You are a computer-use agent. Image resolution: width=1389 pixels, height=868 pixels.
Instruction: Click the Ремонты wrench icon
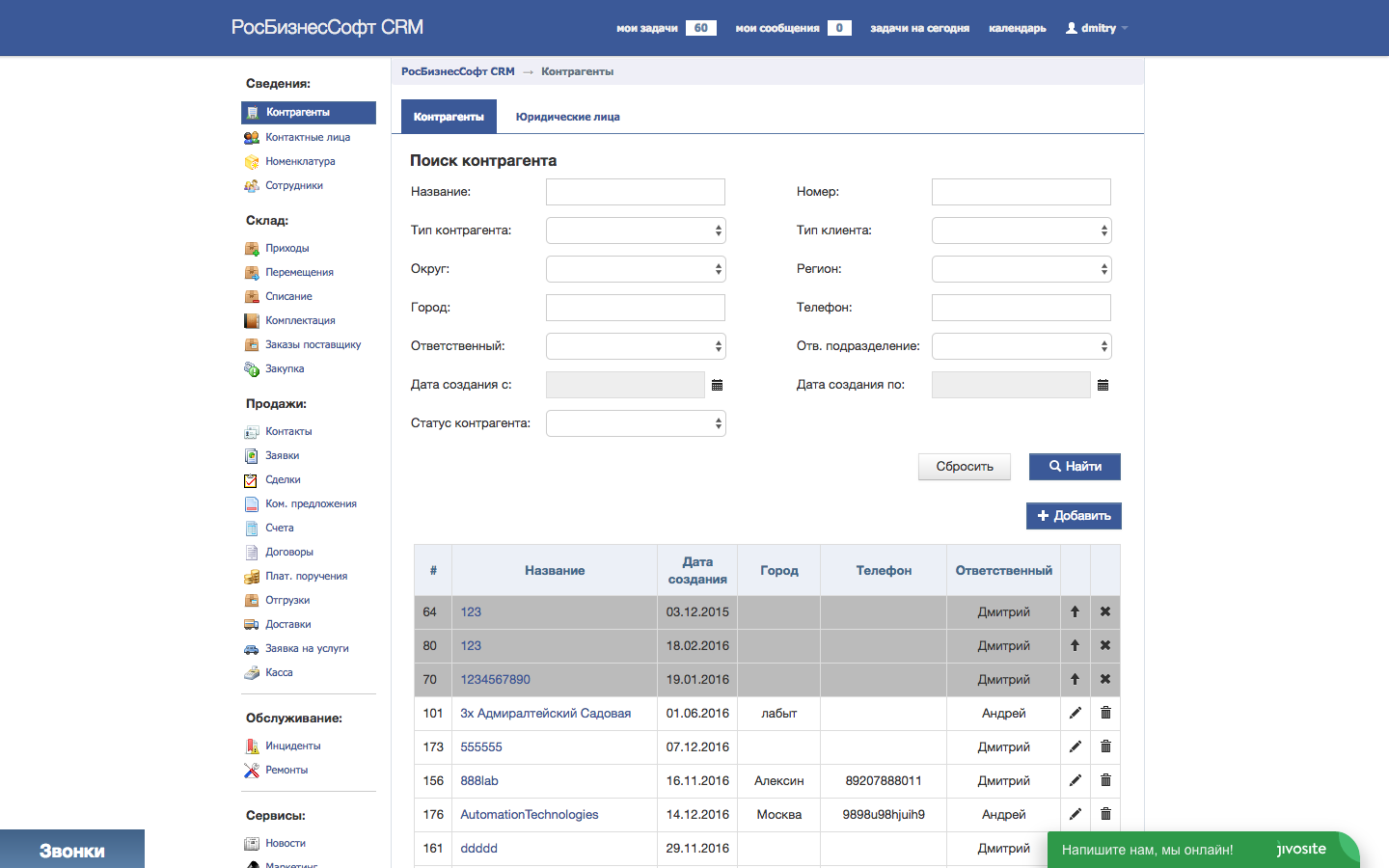252,770
